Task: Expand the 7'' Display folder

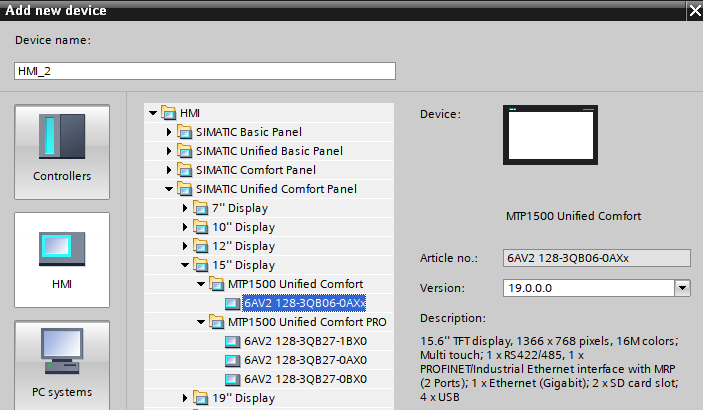Action: coord(185,208)
